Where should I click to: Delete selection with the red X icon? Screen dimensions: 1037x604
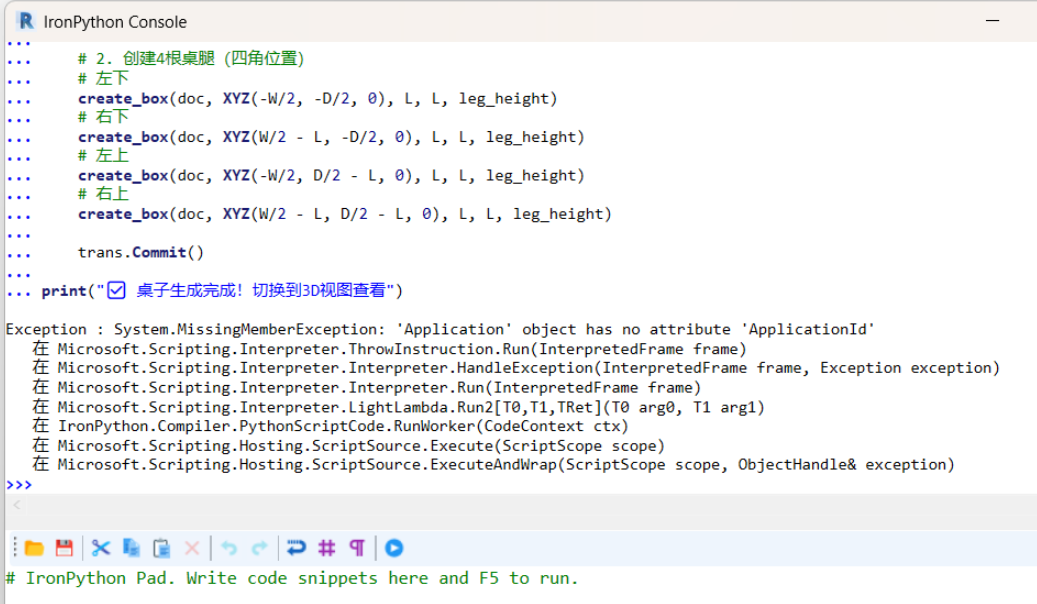192,548
